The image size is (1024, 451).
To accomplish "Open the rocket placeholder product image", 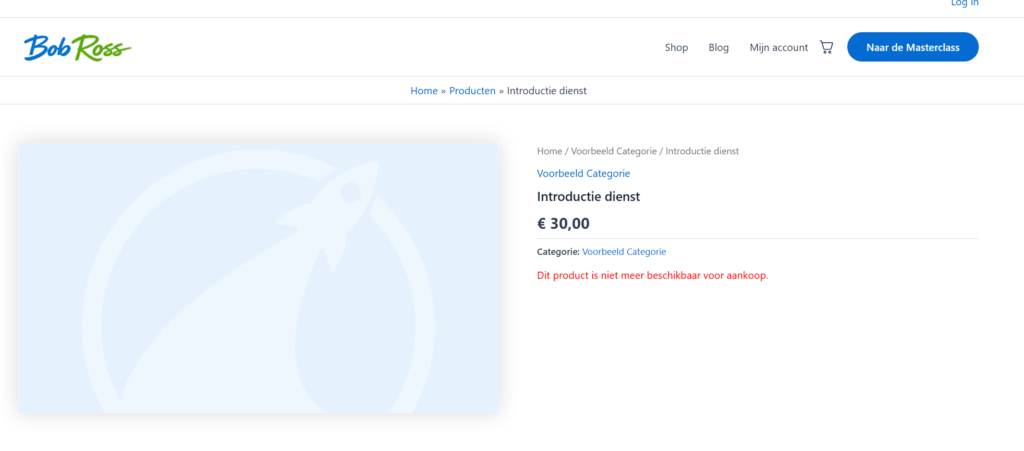I will point(258,277).
